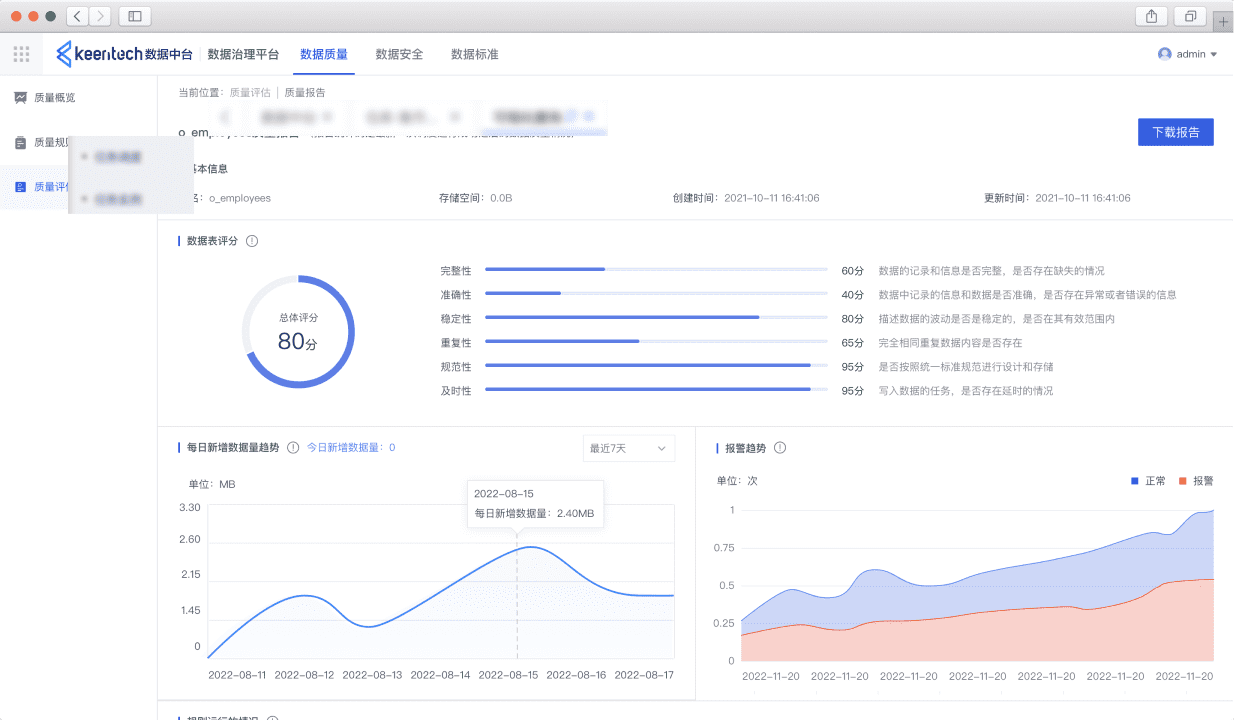Click the admin user avatar icon
This screenshot has height=720, width=1234.
pos(1164,54)
